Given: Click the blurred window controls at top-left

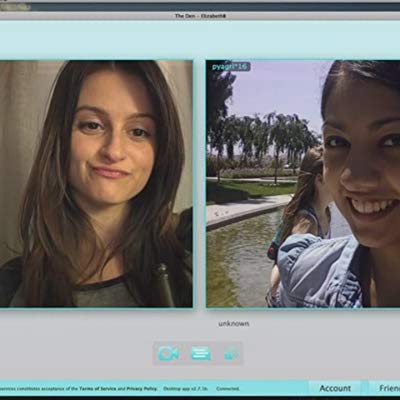Looking at the screenshot, I should click(x=15, y=7).
